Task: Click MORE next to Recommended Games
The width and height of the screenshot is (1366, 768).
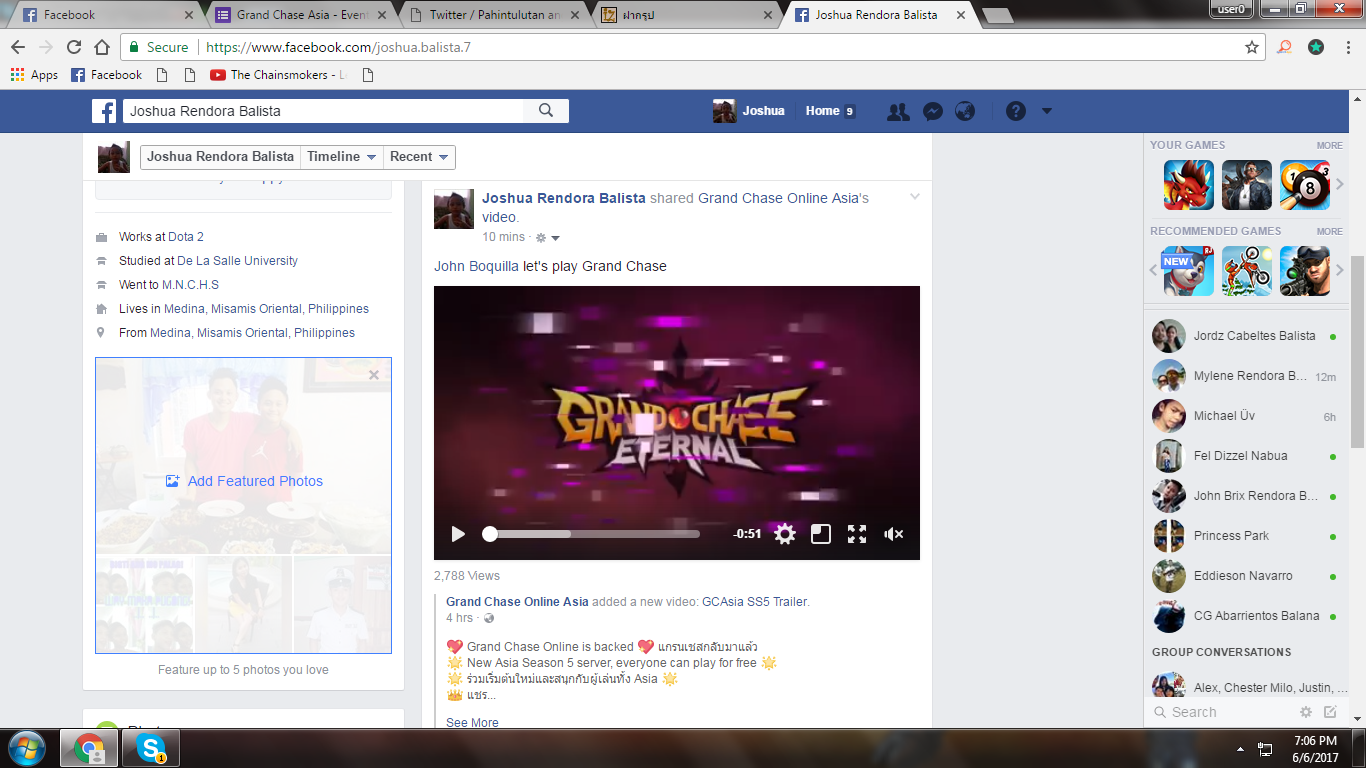Action: [x=1329, y=232]
